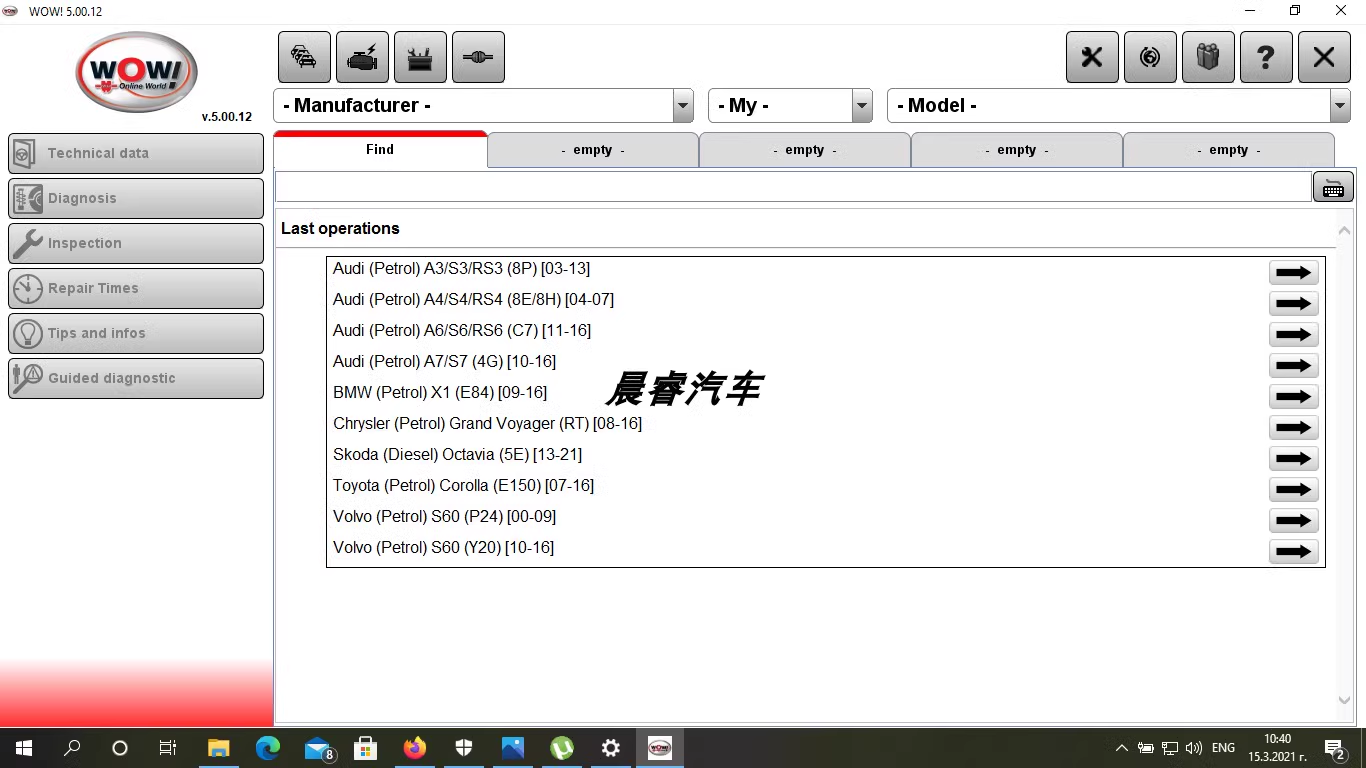Select the third empty tab
Screen dimensions: 1366x768
click(1017, 150)
